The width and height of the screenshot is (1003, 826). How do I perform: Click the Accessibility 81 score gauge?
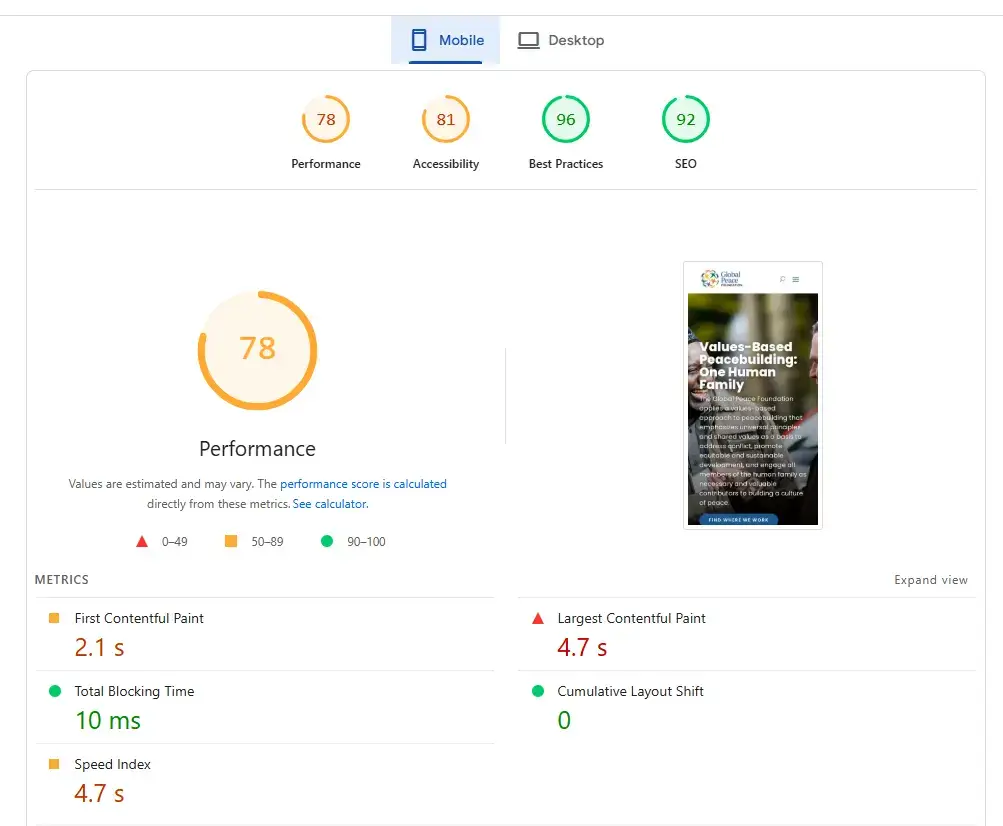(446, 120)
